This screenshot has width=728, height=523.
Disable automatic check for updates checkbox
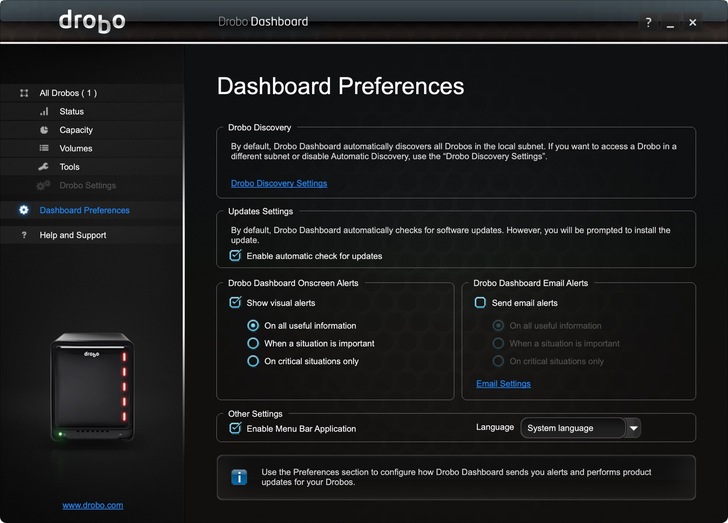point(235,256)
